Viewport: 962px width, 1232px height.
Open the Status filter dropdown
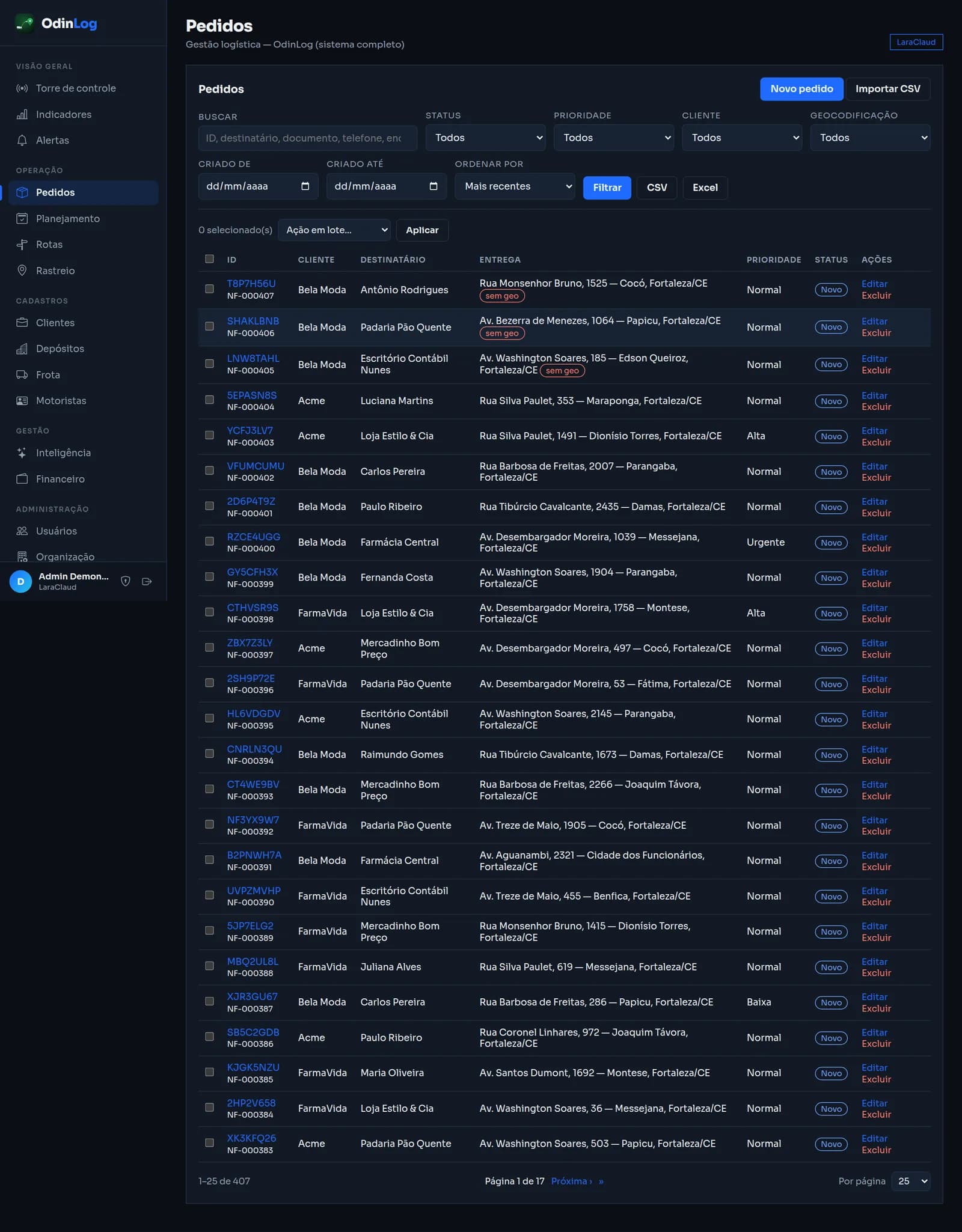[485, 138]
